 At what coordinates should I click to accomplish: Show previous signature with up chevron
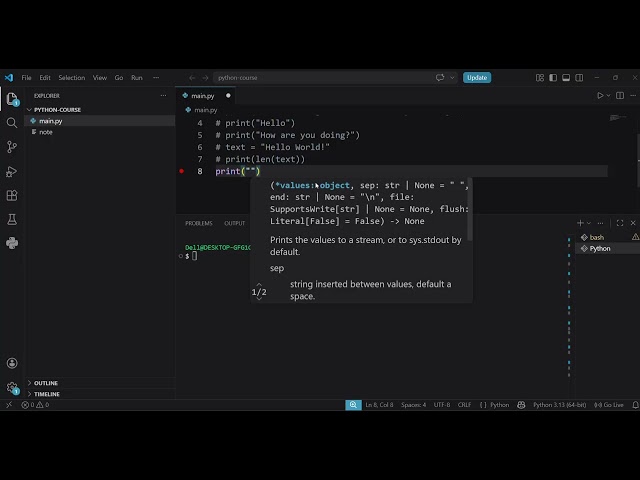click(x=259, y=284)
